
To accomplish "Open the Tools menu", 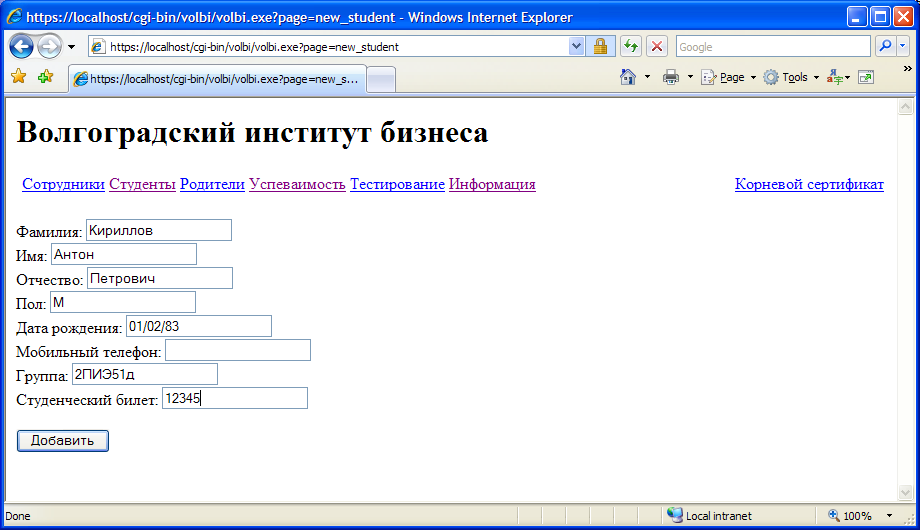I will 791,77.
